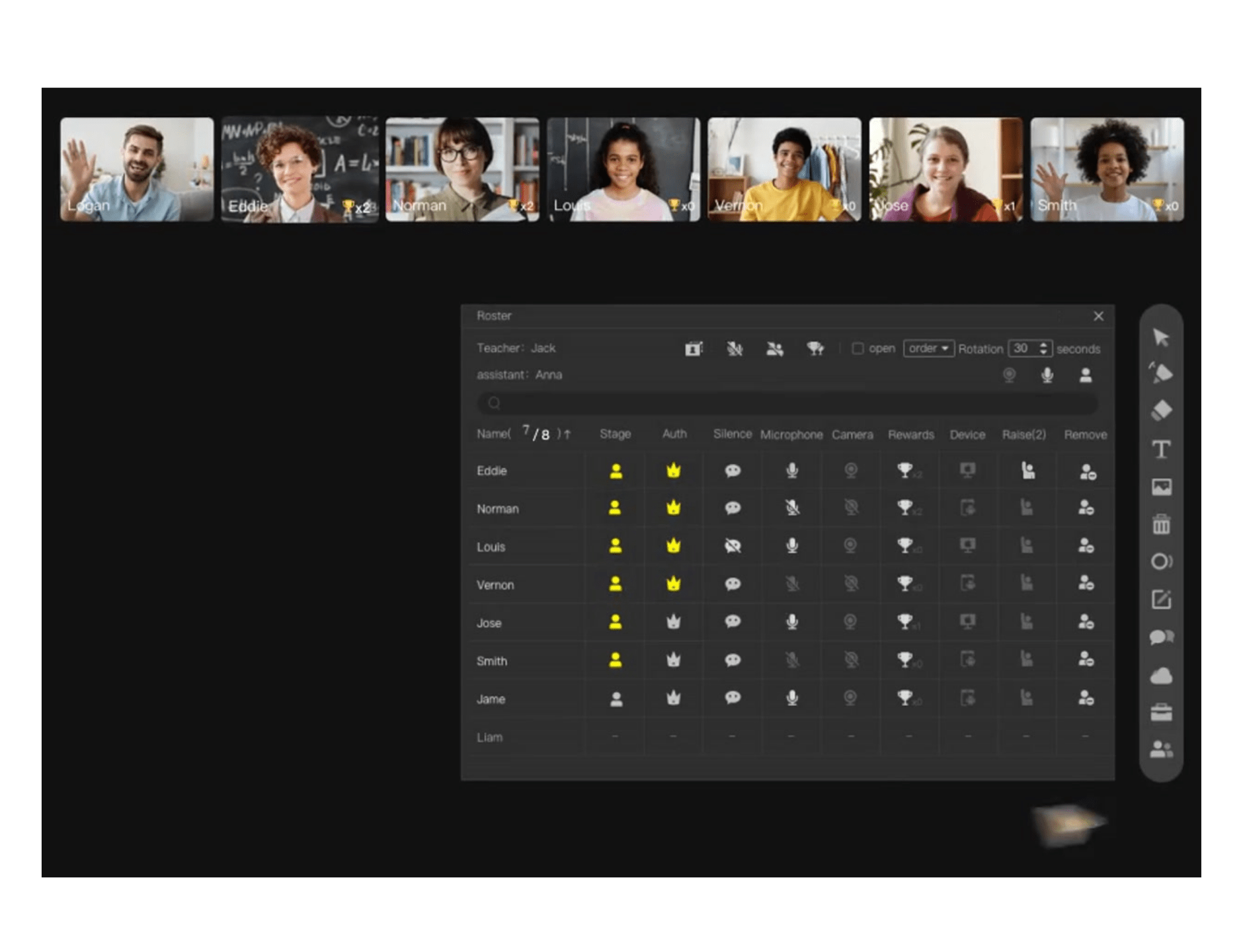Click the Raise(2) column header
Image resolution: width=1243 pixels, height=952 pixels.
point(1023,435)
